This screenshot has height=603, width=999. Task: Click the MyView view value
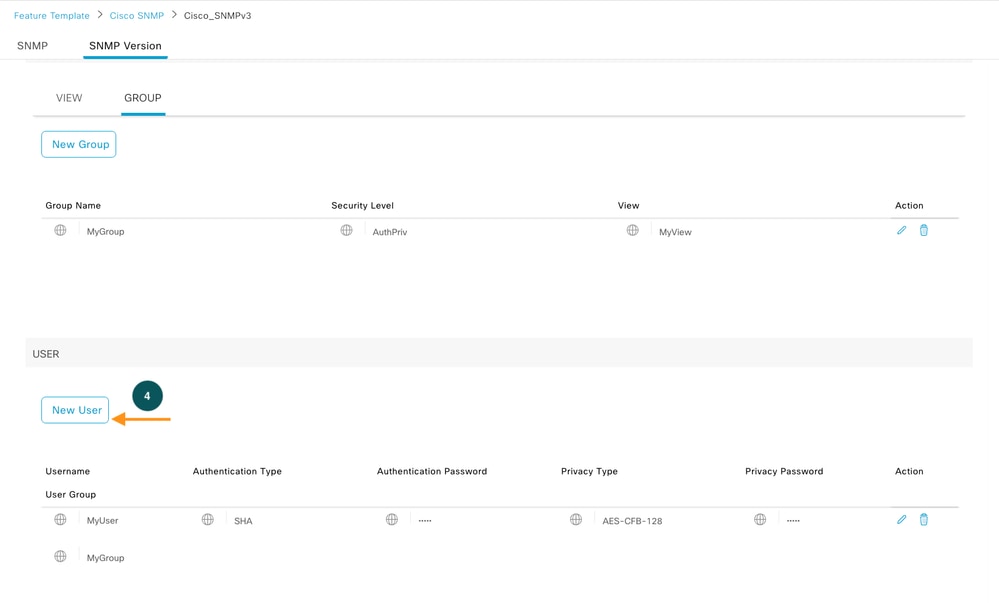coord(675,232)
